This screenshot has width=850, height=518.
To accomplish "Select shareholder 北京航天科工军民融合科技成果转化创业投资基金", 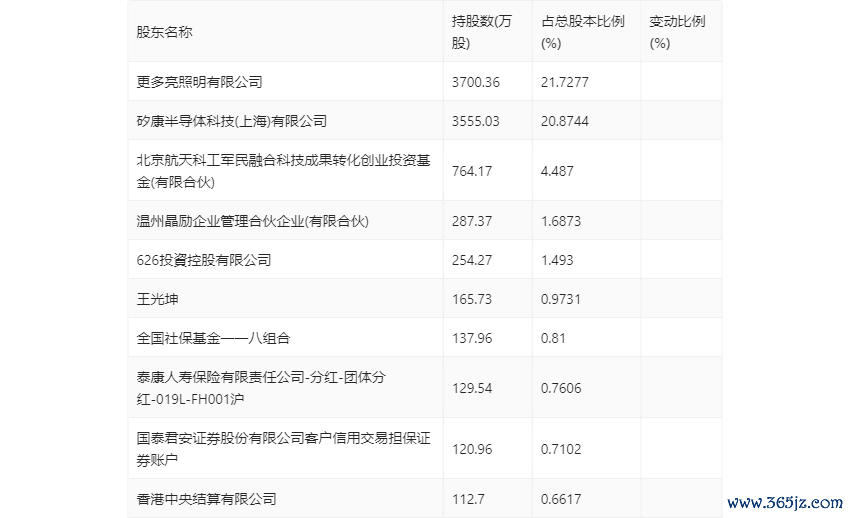I will [x=284, y=171].
